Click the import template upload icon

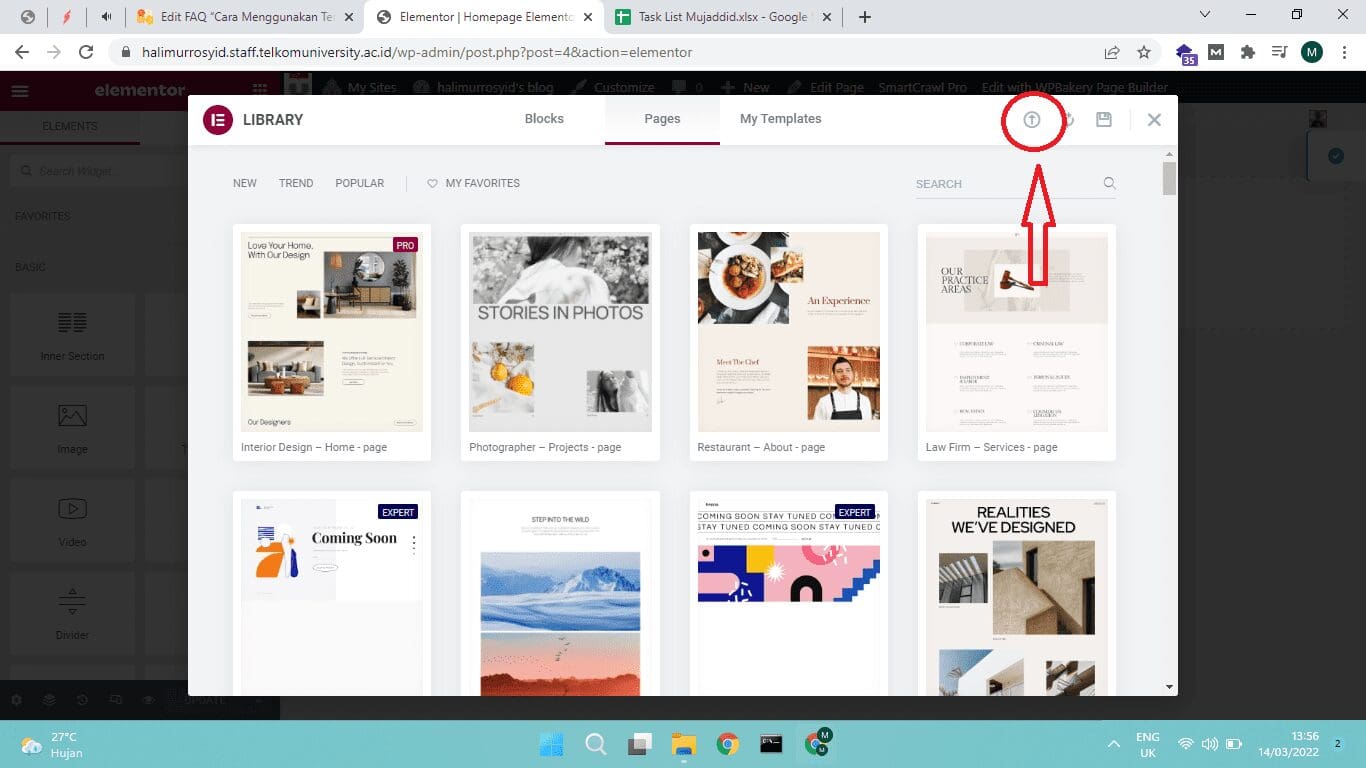click(x=1031, y=120)
